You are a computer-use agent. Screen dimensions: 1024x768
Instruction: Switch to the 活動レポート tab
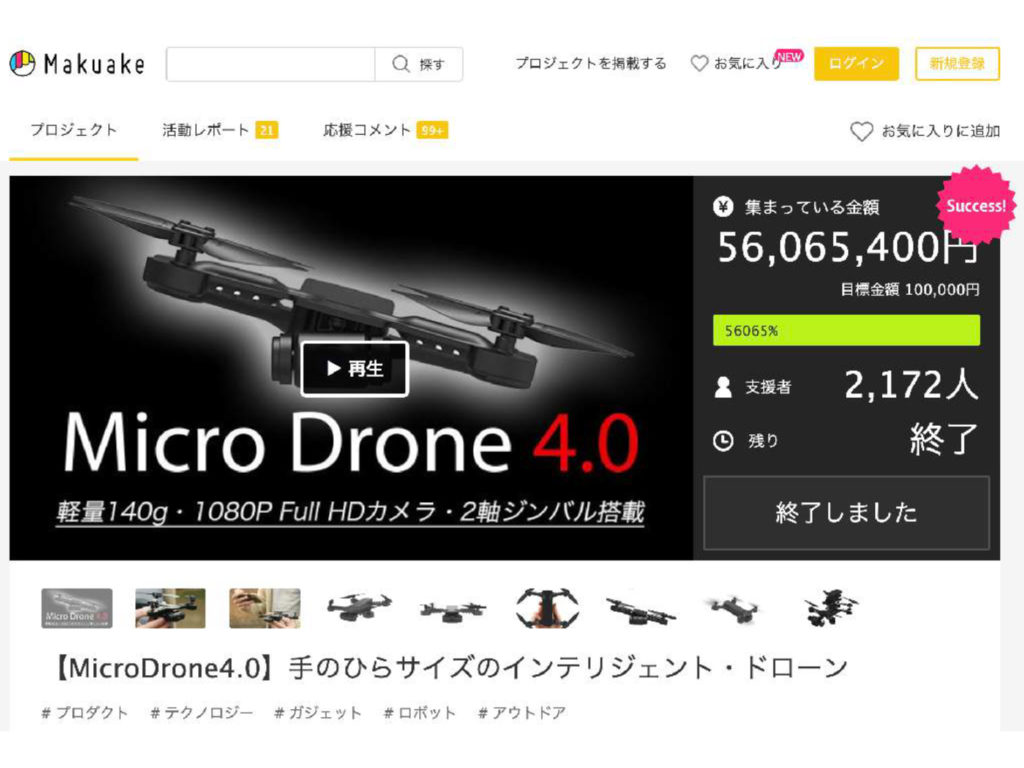click(x=206, y=130)
